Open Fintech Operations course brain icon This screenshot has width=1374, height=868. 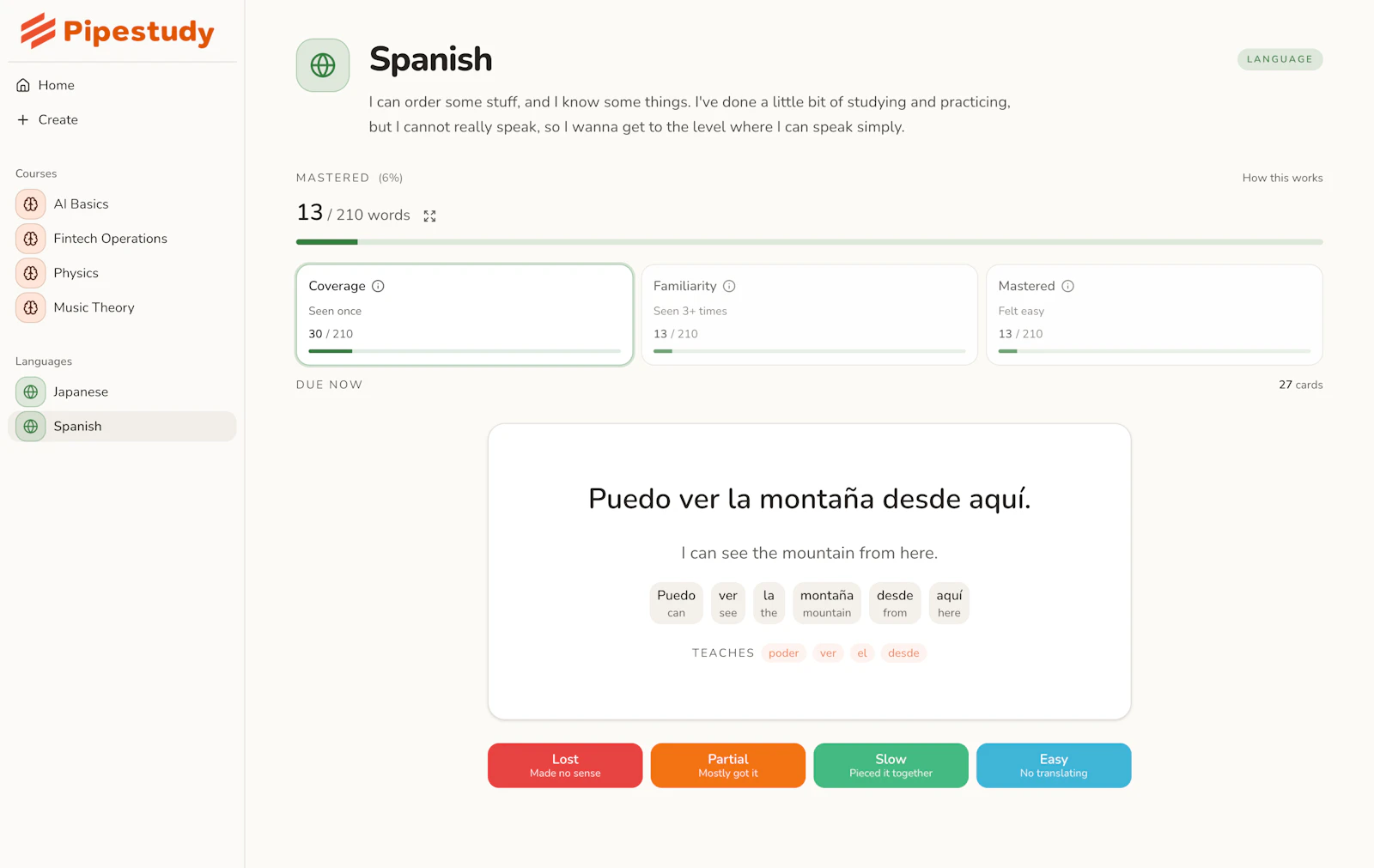31,239
